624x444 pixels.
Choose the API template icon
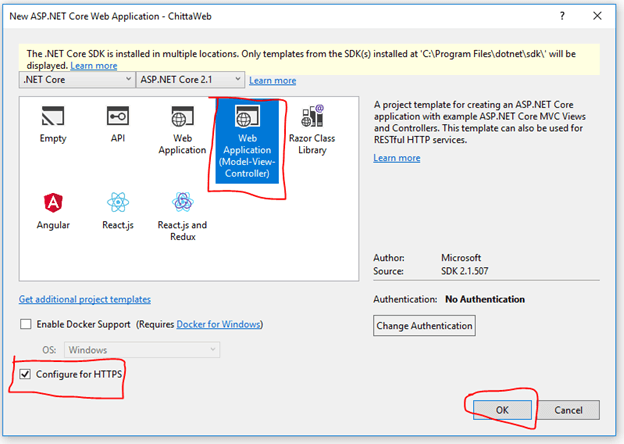(118, 117)
